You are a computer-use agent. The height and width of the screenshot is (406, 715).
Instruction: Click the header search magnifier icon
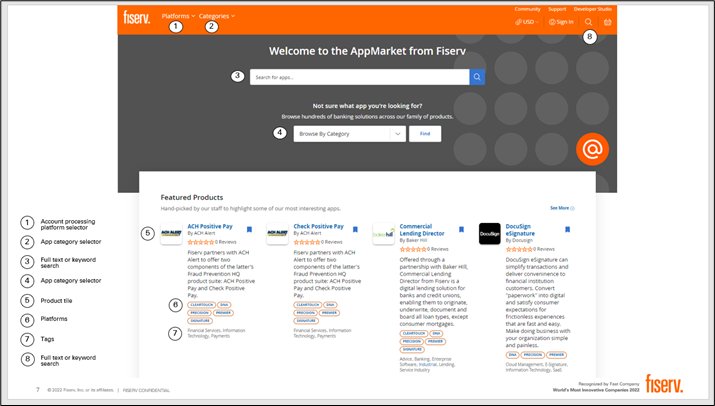pyautogui.click(x=589, y=22)
